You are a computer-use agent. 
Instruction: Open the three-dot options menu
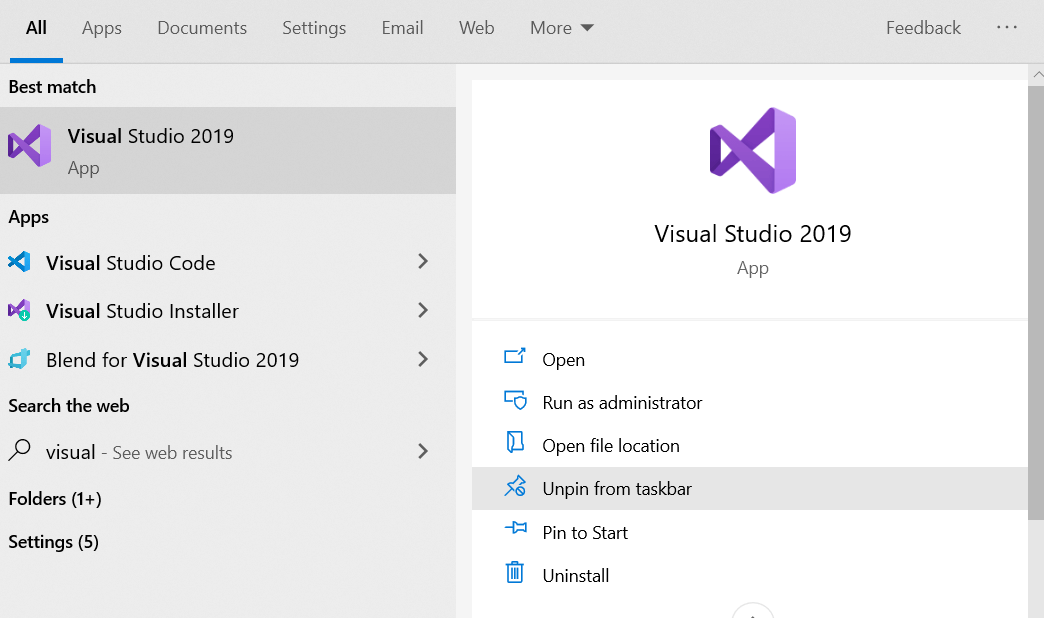[1007, 28]
